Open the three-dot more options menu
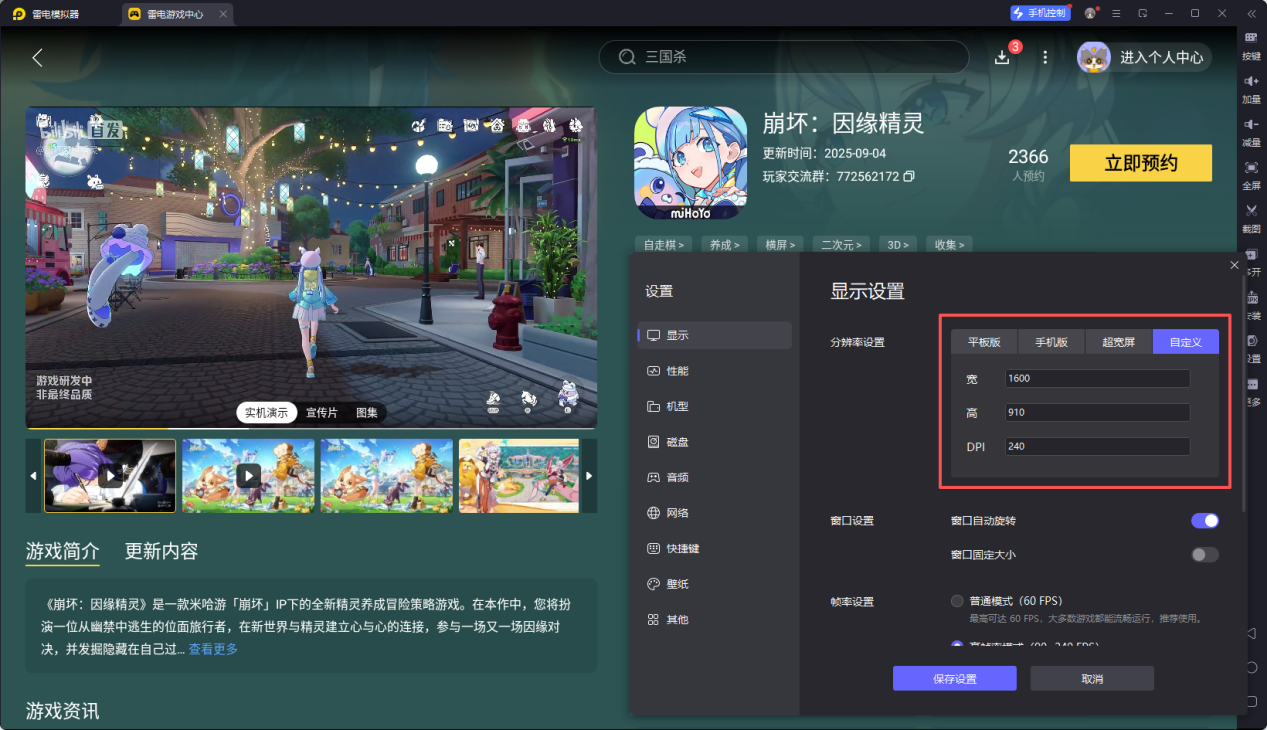 [x=1045, y=57]
